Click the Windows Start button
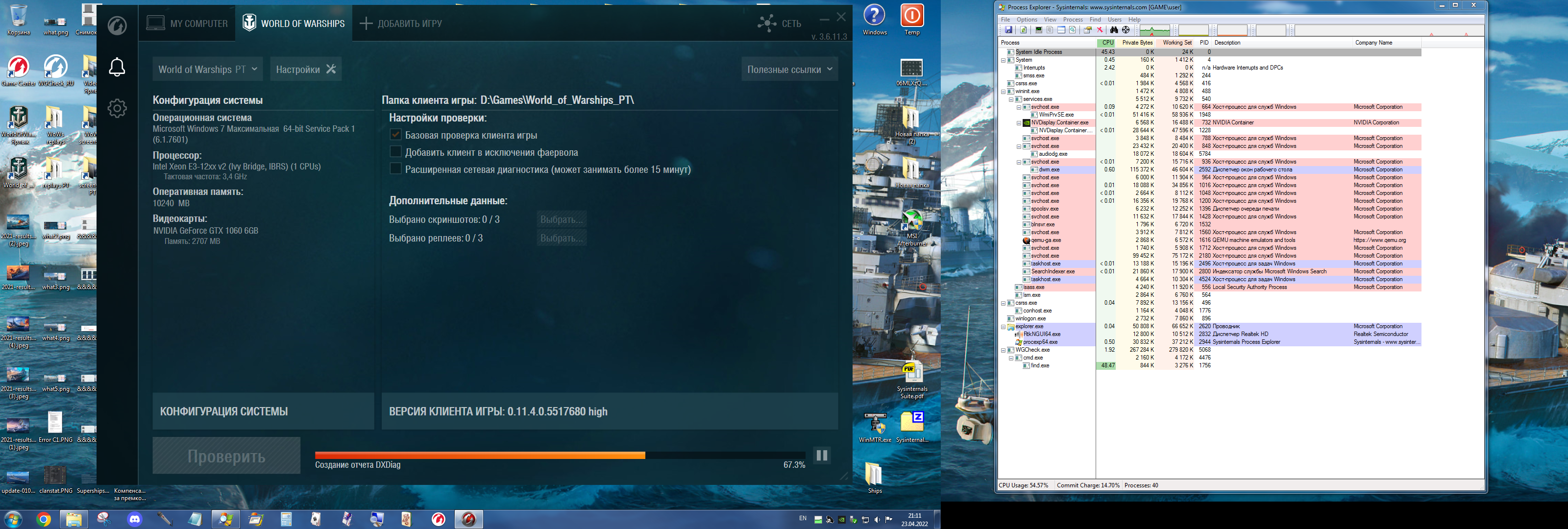Image resolution: width=1568 pixels, height=529 pixels. point(13,519)
